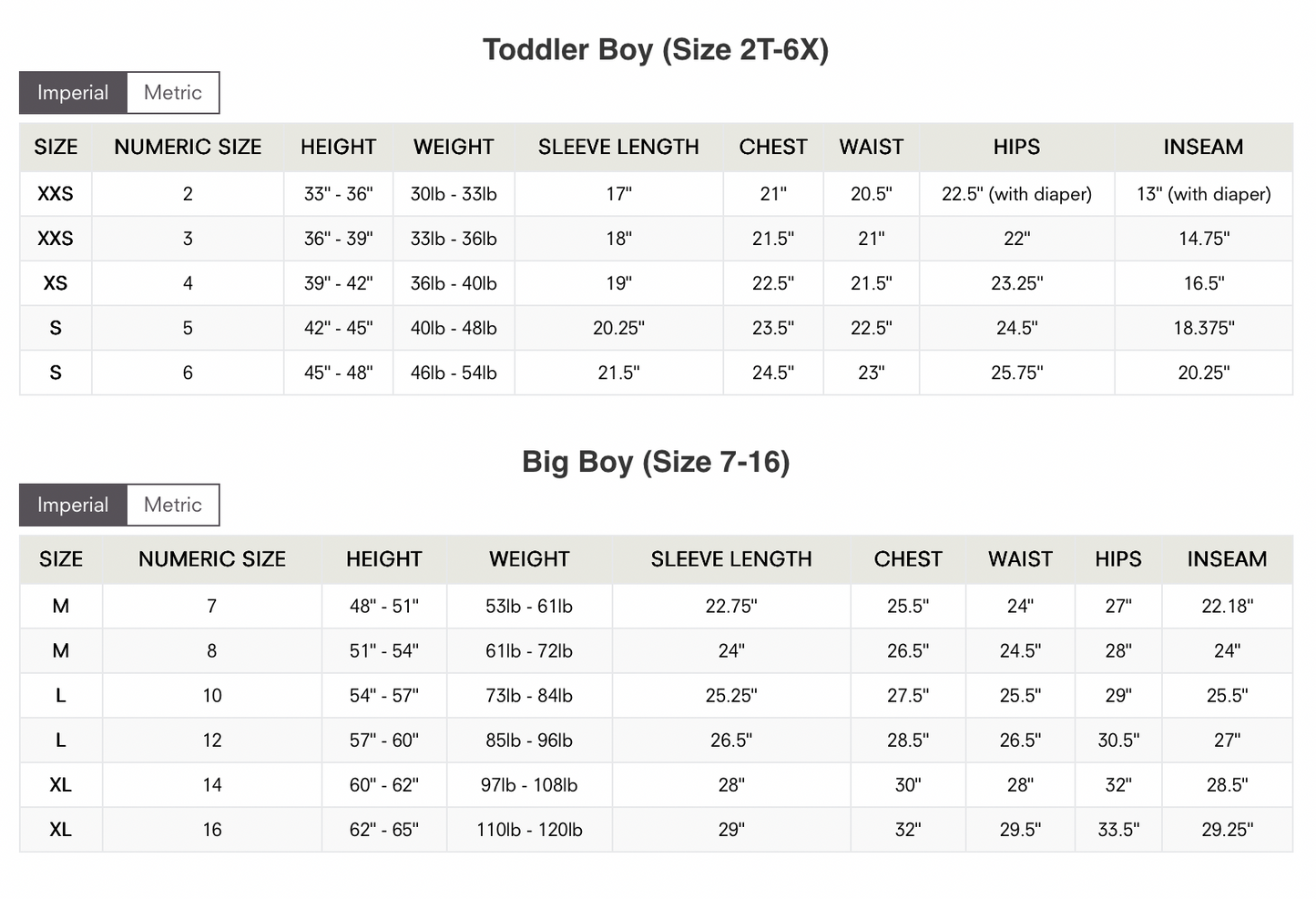The width and height of the screenshot is (1316, 899).
Task: Select the 22.18" inseam cell
Action: (x=1227, y=607)
